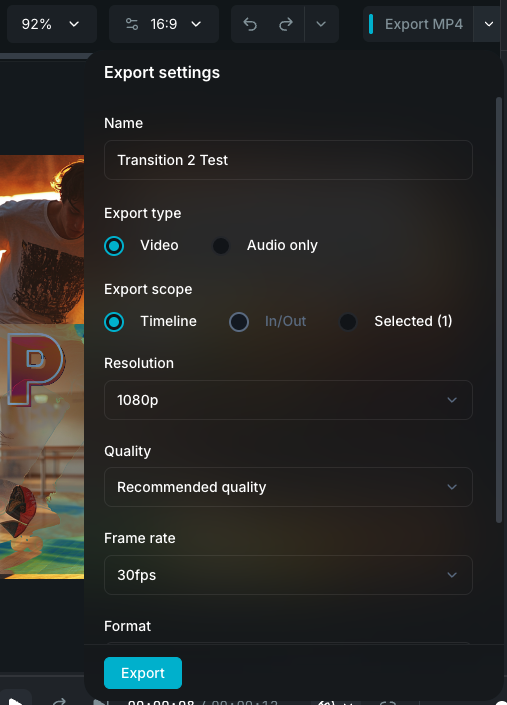Click the 'Quality' label
The image size is (507, 705).
(128, 451)
